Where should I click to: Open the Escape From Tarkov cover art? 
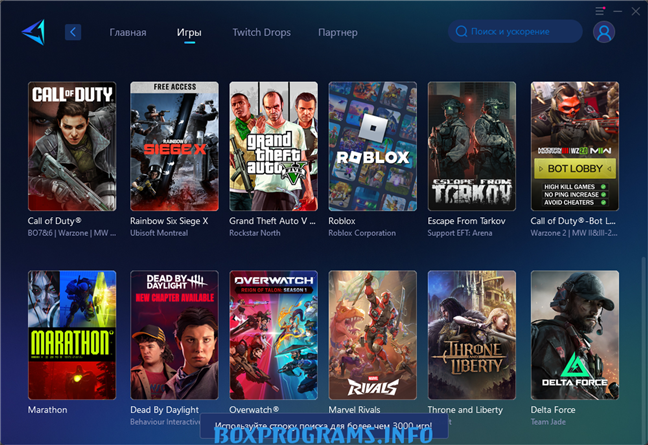click(x=472, y=146)
